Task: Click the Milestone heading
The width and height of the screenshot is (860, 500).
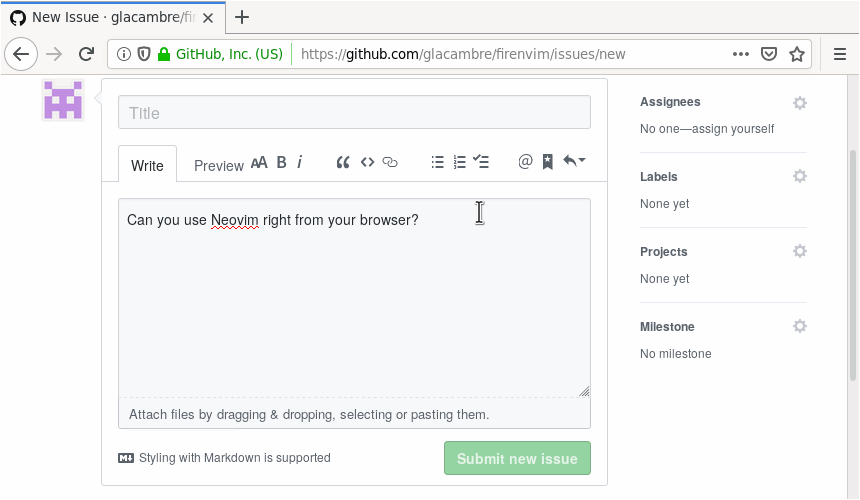Action: point(667,327)
